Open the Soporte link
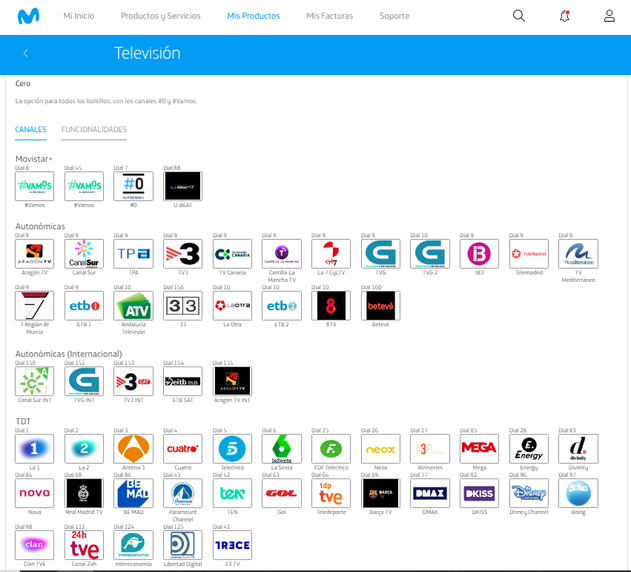 (x=394, y=16)
